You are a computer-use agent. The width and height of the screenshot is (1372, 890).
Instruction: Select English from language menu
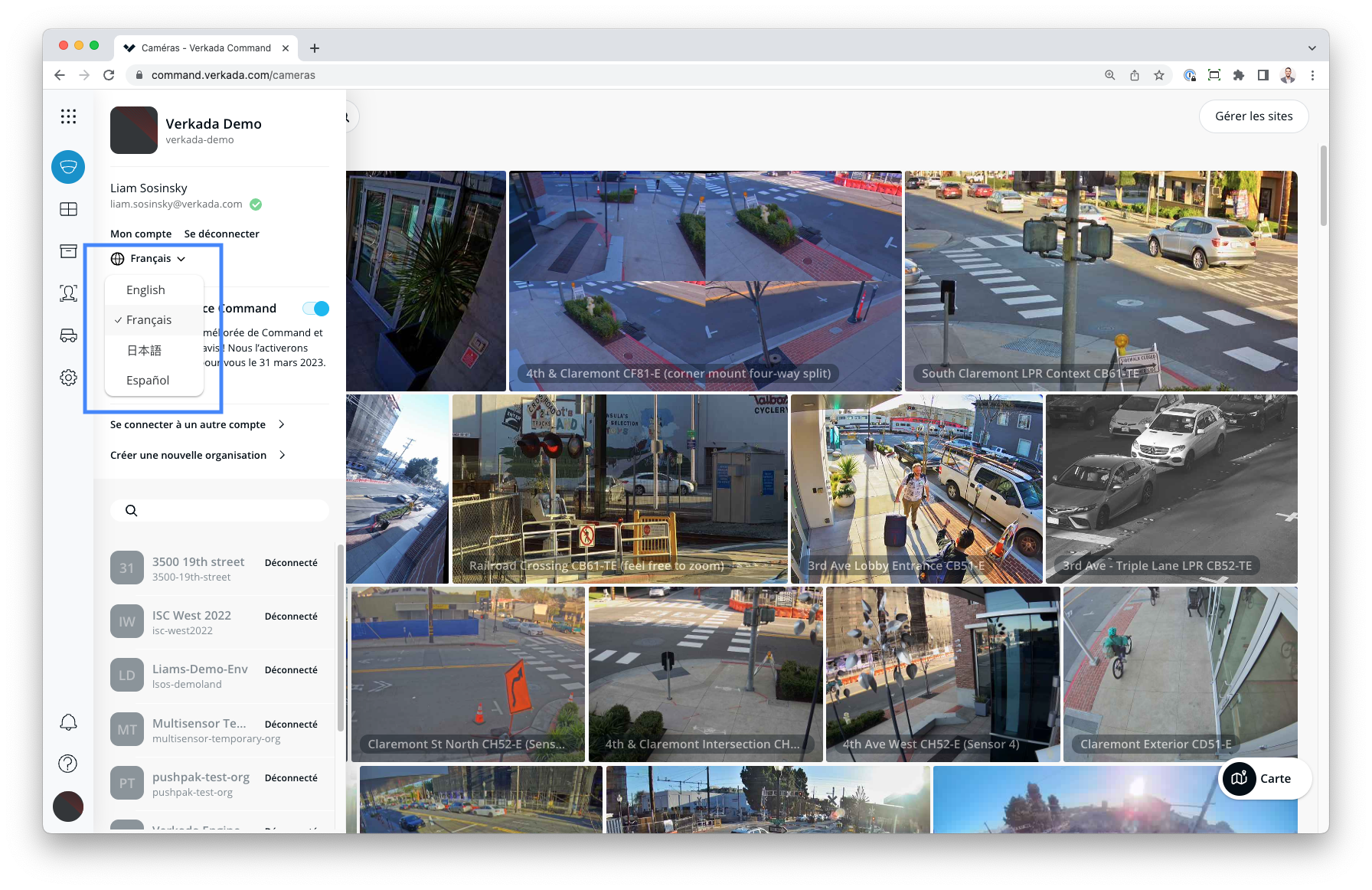(145, 290)
